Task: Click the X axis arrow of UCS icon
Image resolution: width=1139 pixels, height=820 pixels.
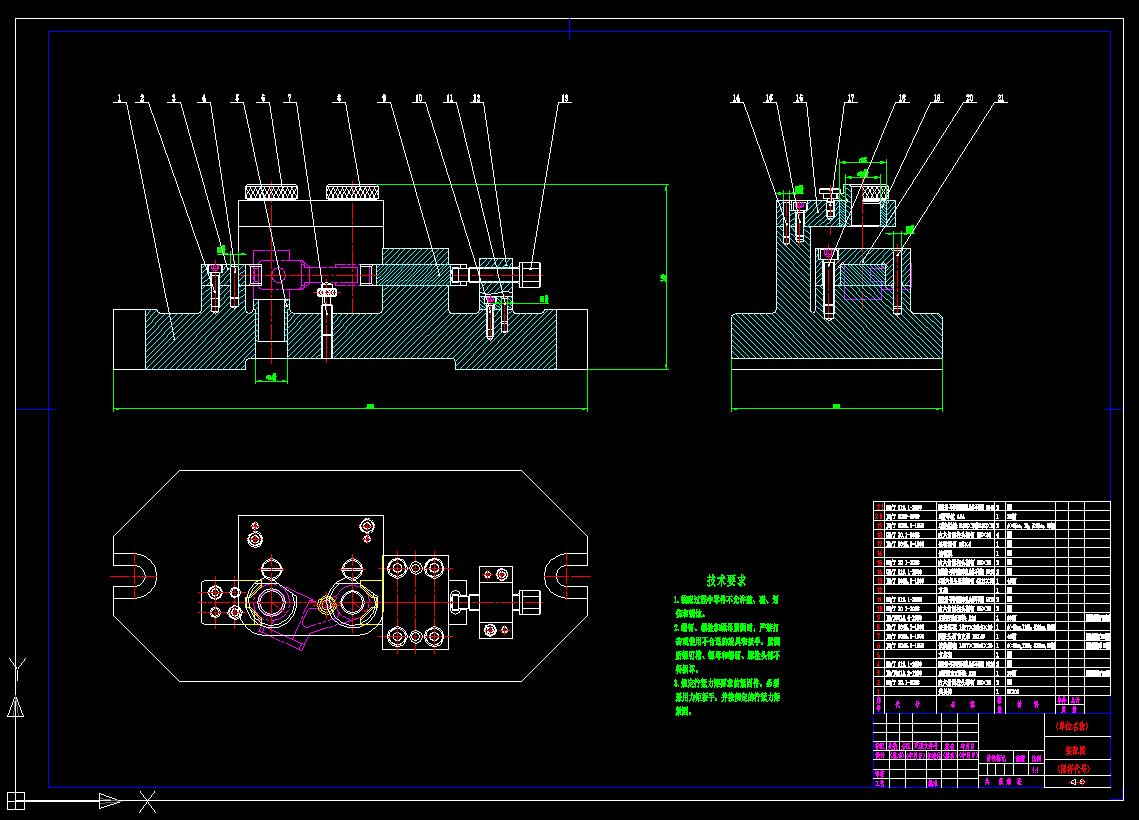Action: [x=110, y=801]
